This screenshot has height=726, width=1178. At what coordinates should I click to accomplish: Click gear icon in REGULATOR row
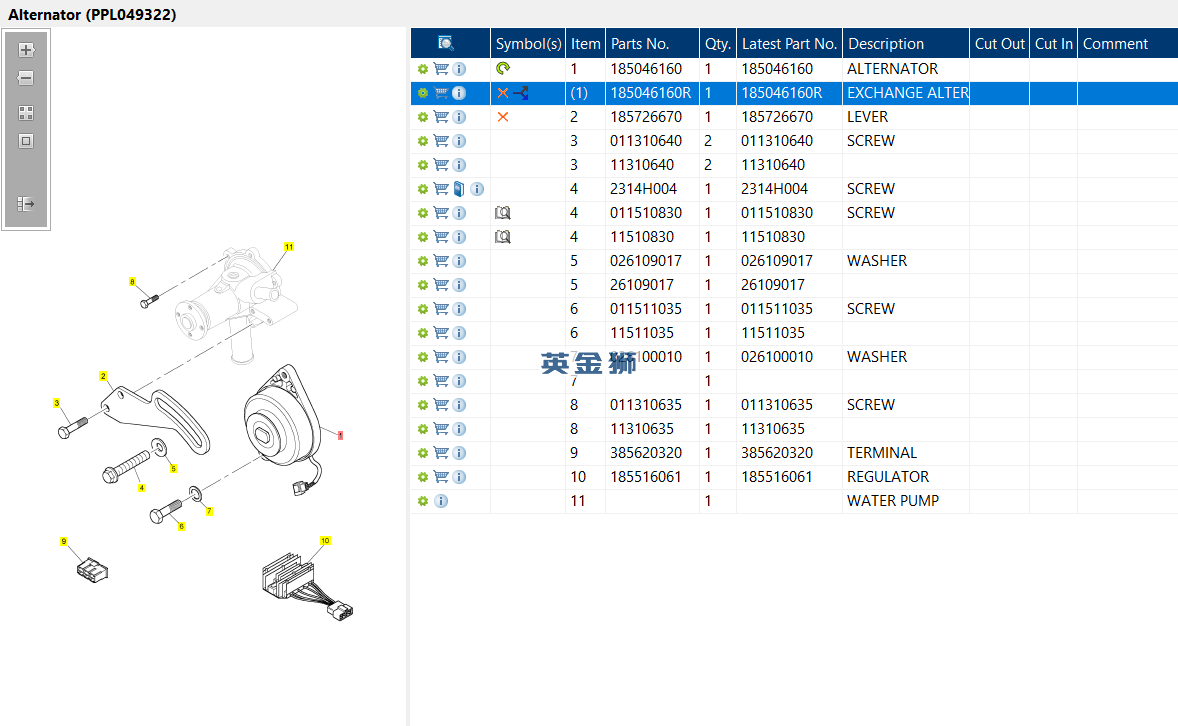coord(423,477)
